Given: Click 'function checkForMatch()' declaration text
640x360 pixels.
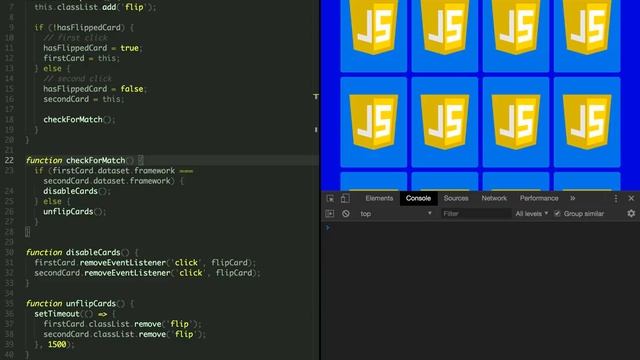Looking at the screenshot, I should coord(80,160).
